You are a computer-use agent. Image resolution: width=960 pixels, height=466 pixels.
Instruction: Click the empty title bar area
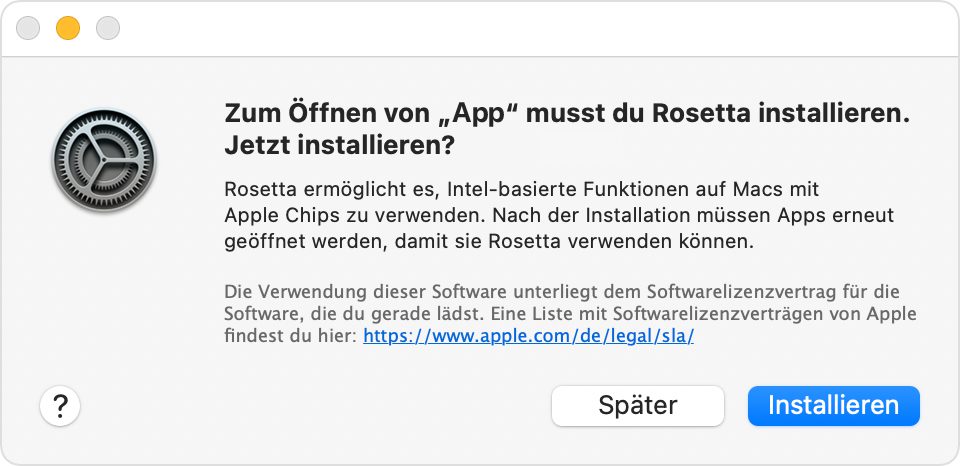[x=500, y=29]
